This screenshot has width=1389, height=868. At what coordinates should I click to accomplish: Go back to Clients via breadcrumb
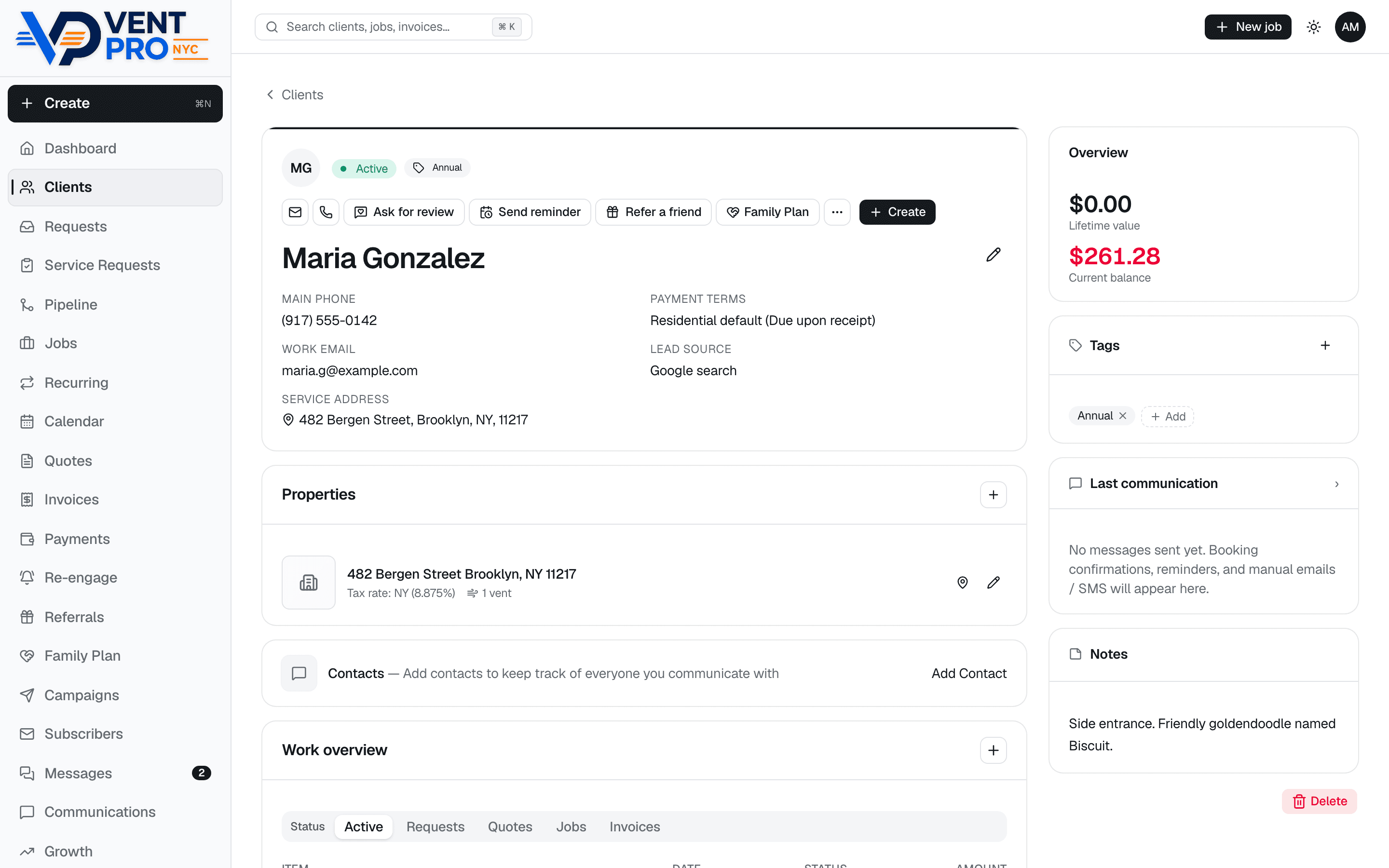295,95
